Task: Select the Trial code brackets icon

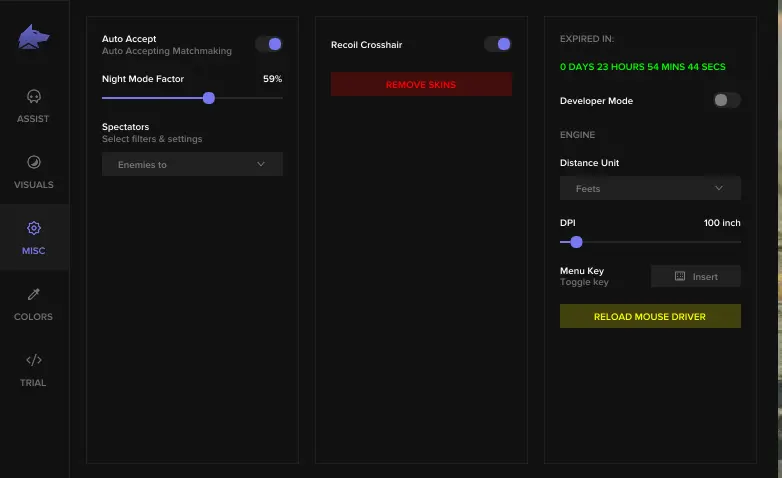Action: pyautogui.click(x=33, y=360)
